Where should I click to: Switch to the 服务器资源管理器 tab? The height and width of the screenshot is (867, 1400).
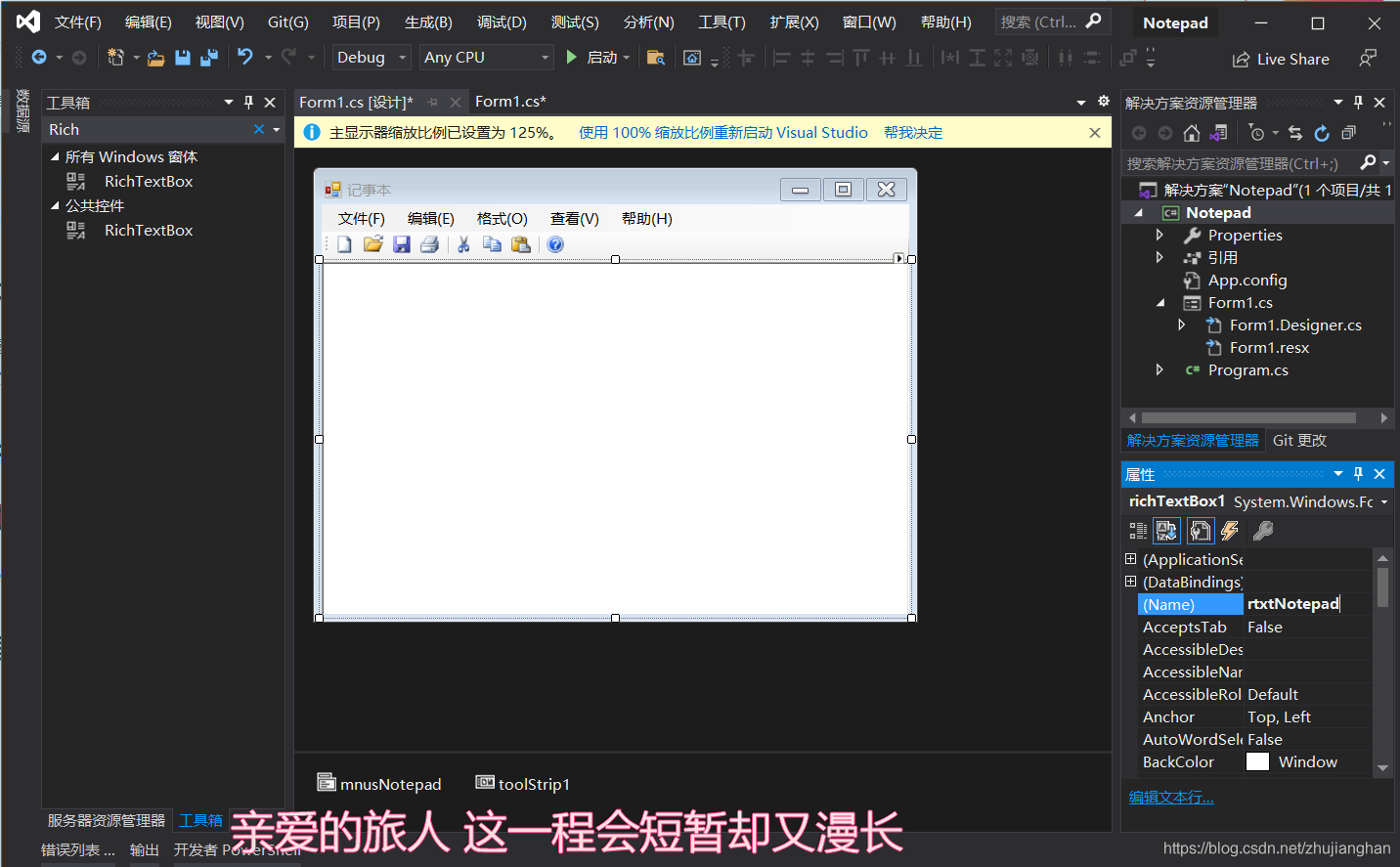click(107, 820)
